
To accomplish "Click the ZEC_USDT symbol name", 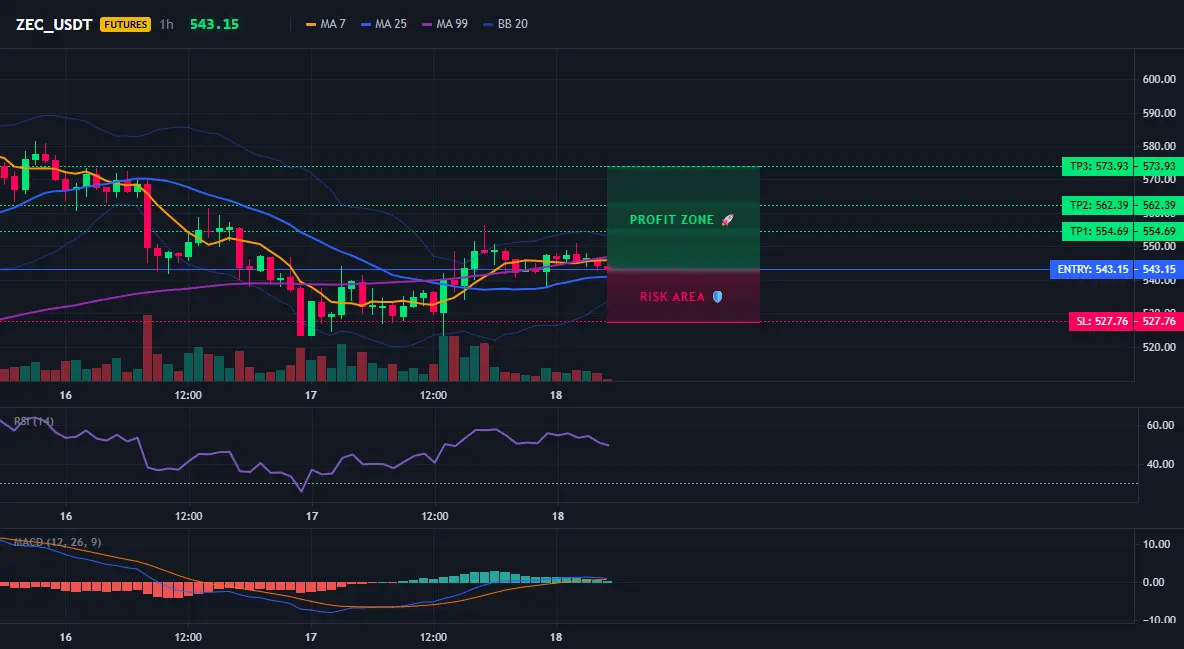I will click(54, 24).
